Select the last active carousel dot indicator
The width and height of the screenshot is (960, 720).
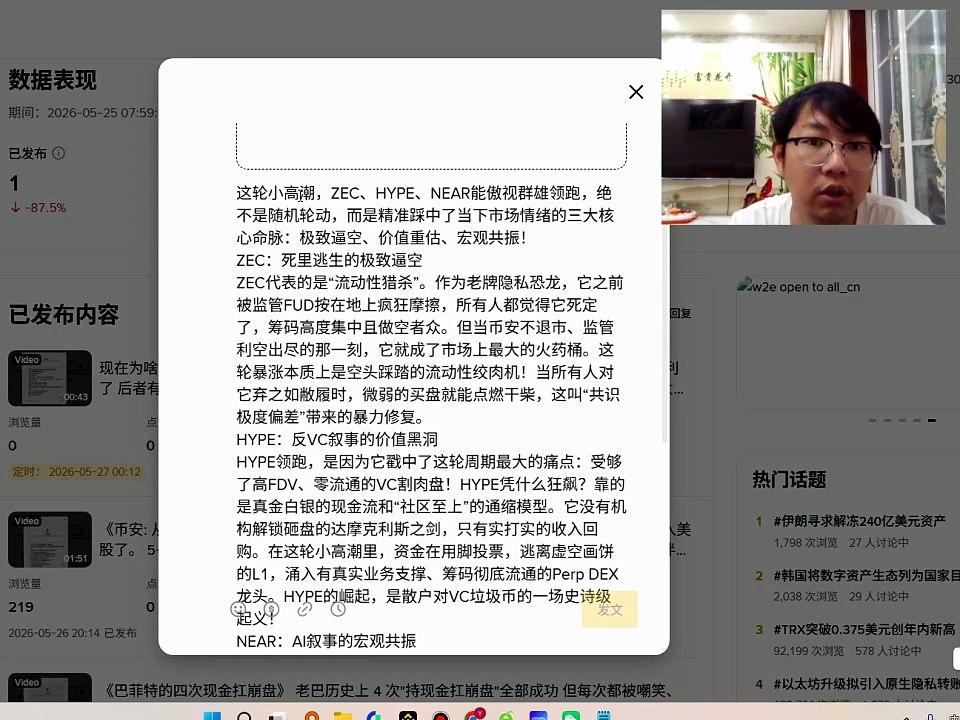(x=931, y=420)
